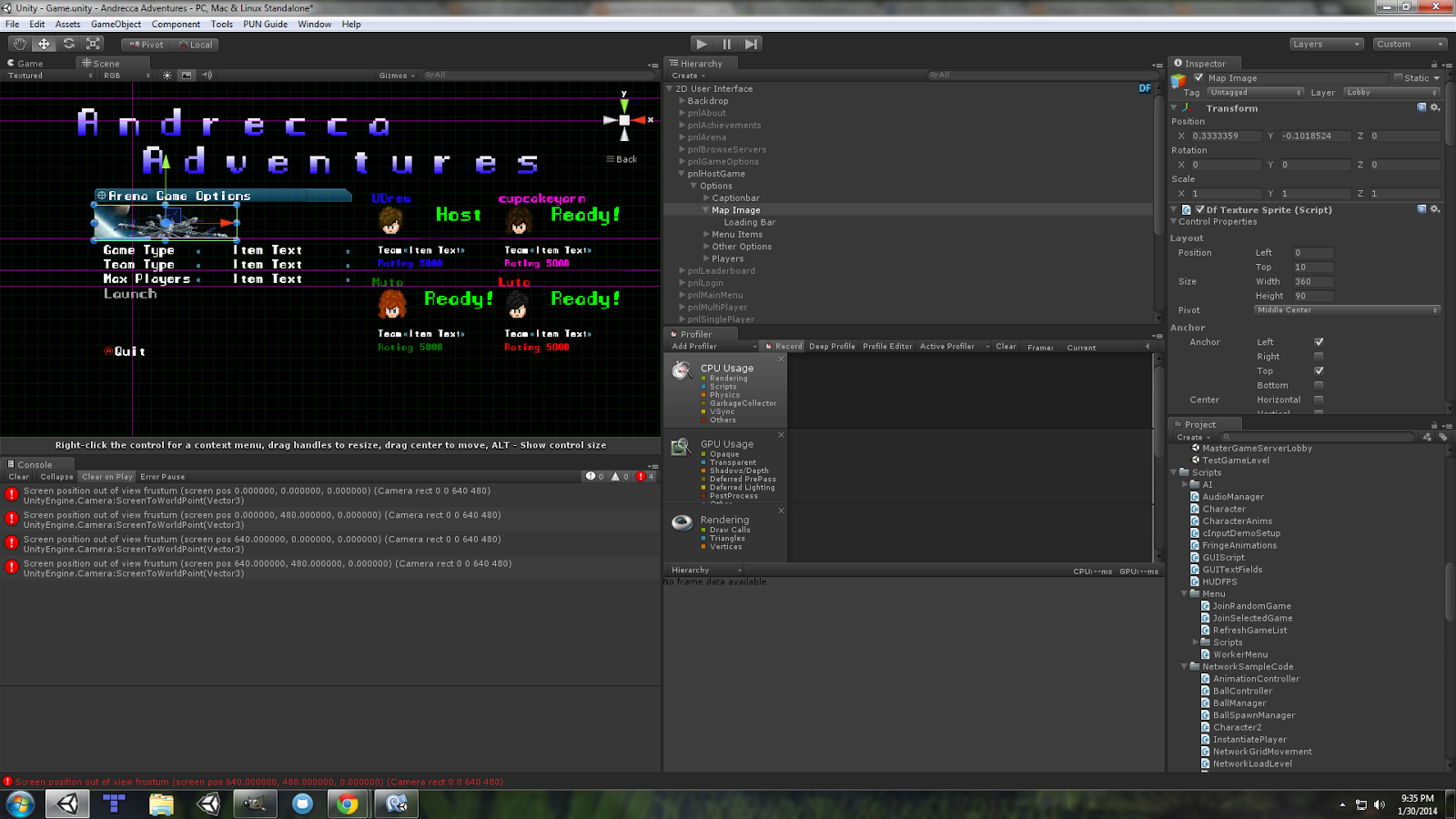Click Clear on Play in Console
Viewport: 1456px width, 819px height.
pos(106,477)
